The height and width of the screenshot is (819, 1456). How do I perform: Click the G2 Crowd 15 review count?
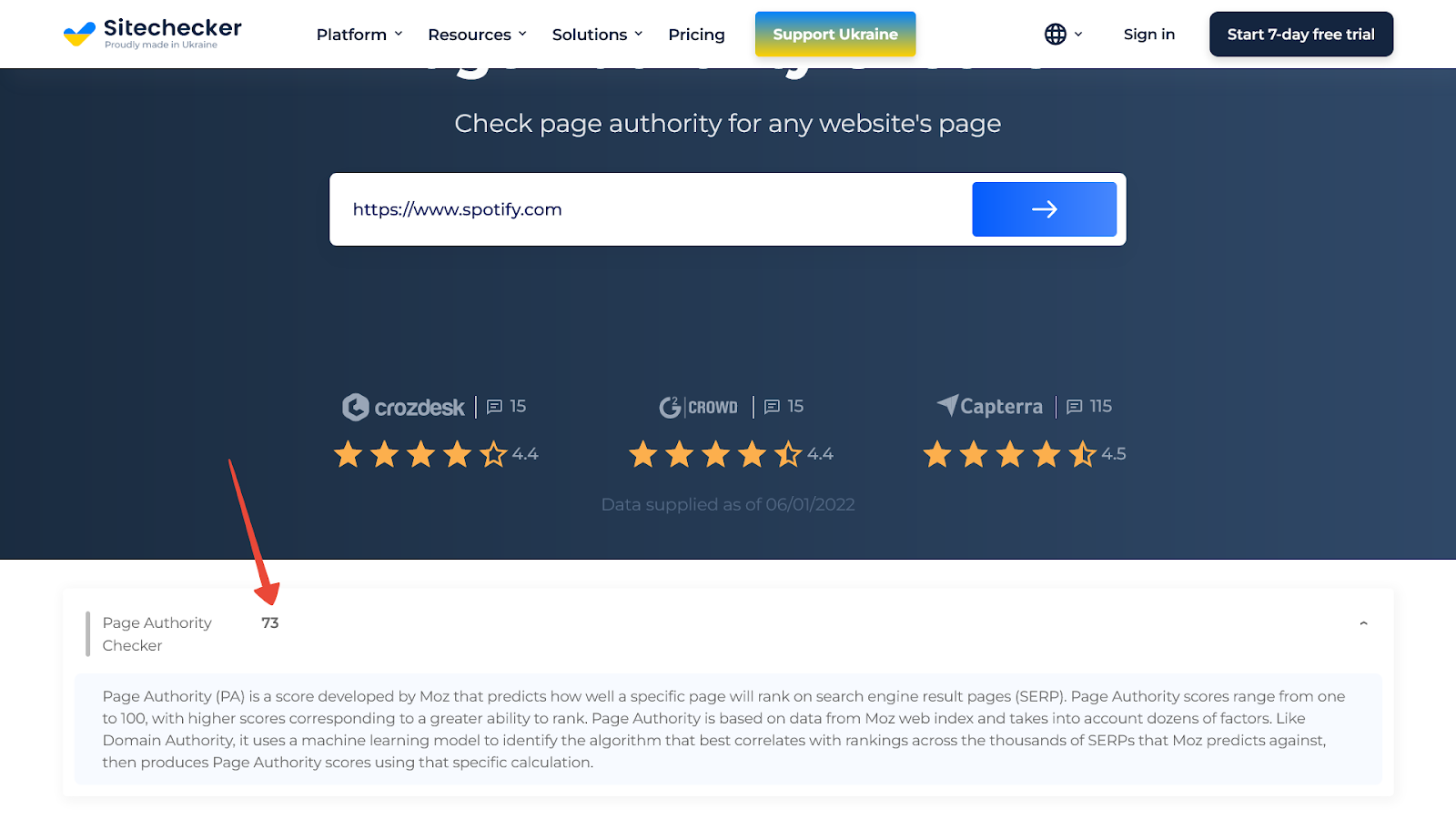795,407
